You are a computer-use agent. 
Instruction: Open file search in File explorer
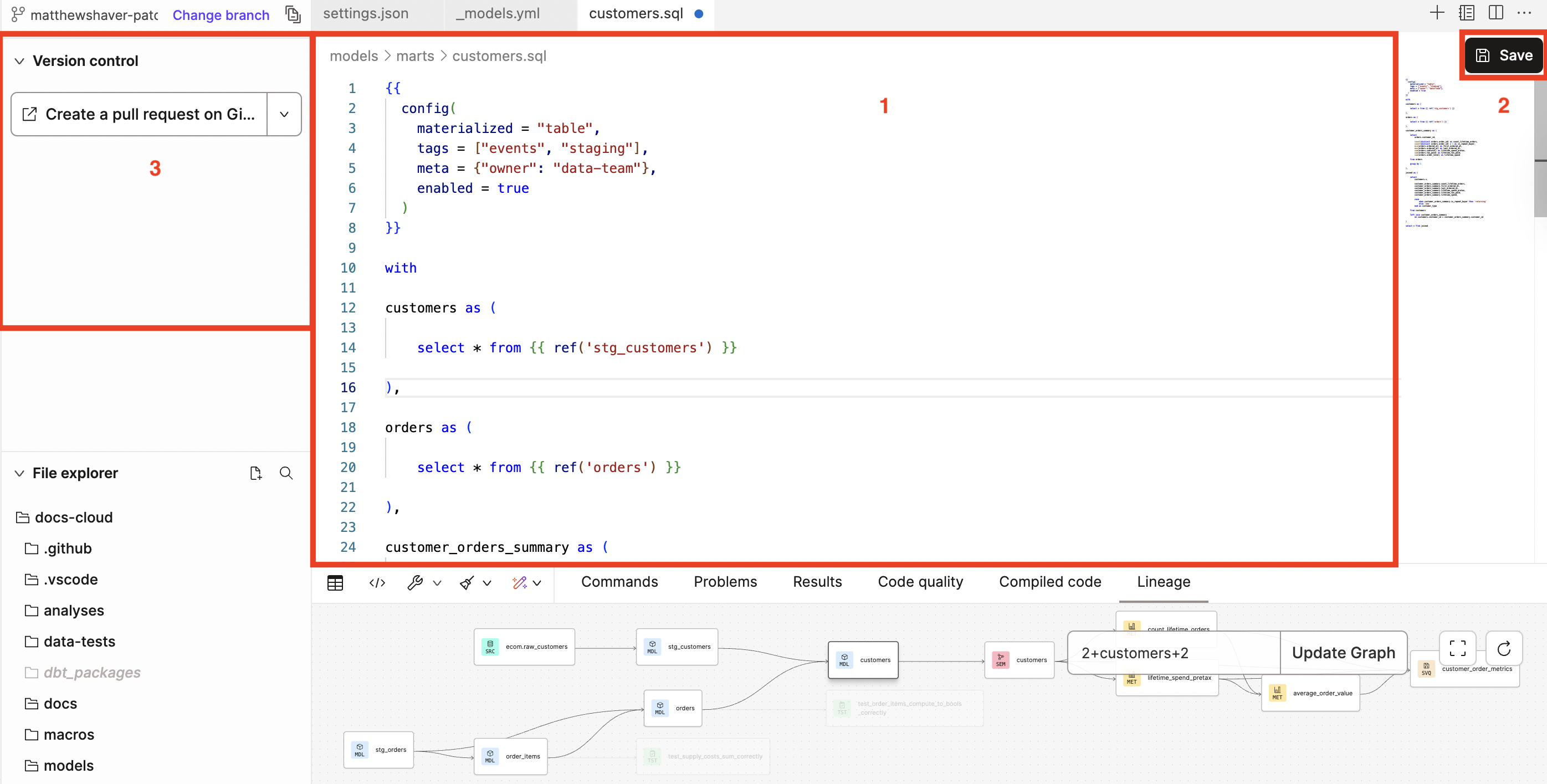pos(286,474)
